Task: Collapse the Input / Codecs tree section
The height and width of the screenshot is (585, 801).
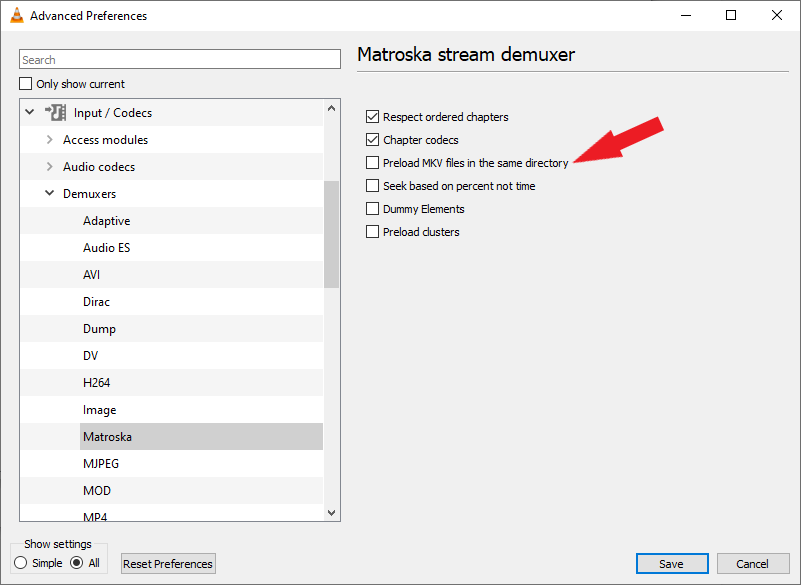Action: pos(30,111)
